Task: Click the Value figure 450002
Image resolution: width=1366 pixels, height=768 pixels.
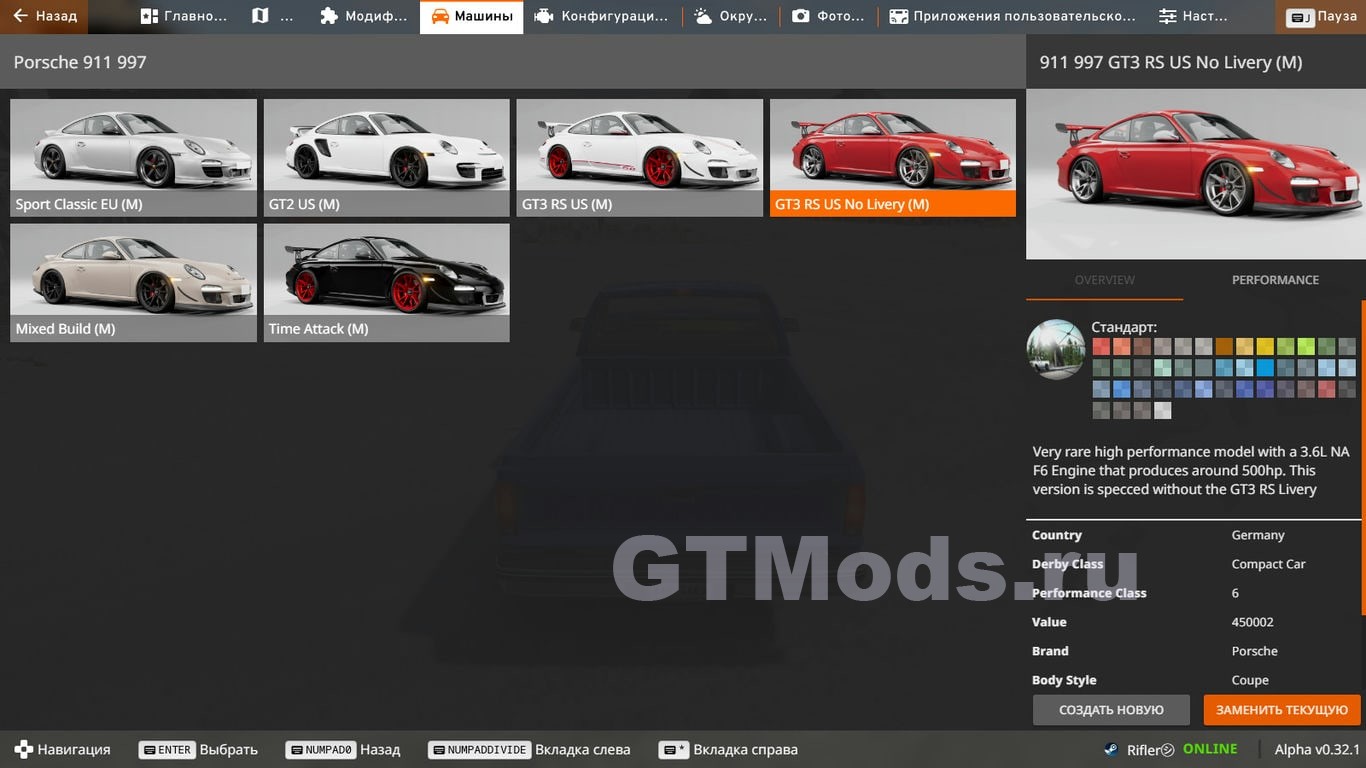Action: click(1252, 622)
